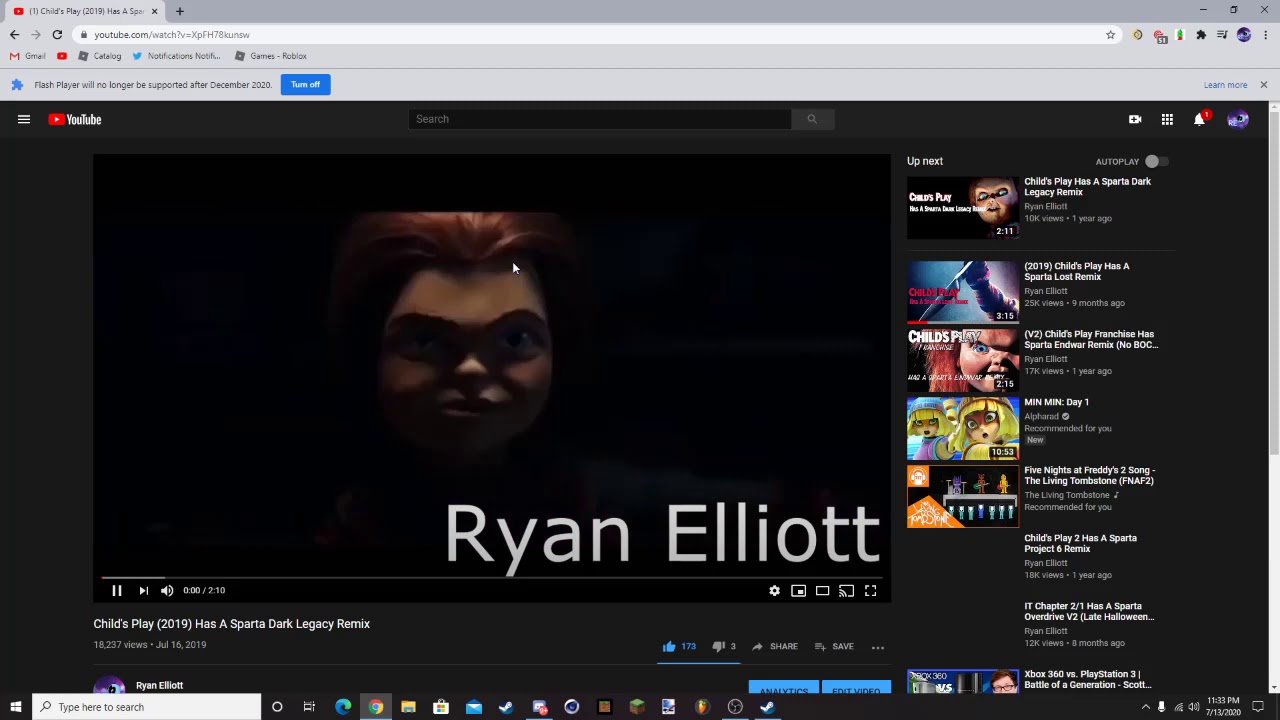The height and width of the screenshot is (720, 1280).
Task: Switch to theater mode
Action: tap(822, 591)
